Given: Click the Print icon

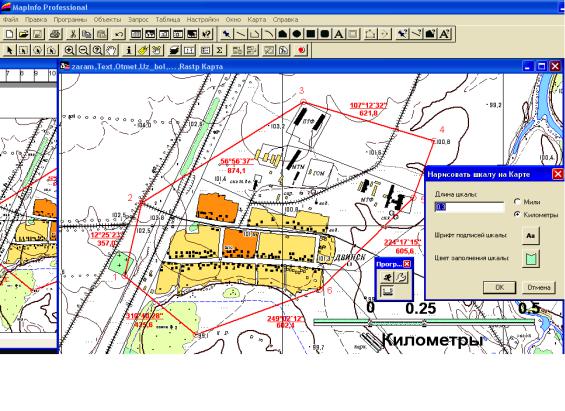Looking at the screenshot, I should click(x=56, y=34).
